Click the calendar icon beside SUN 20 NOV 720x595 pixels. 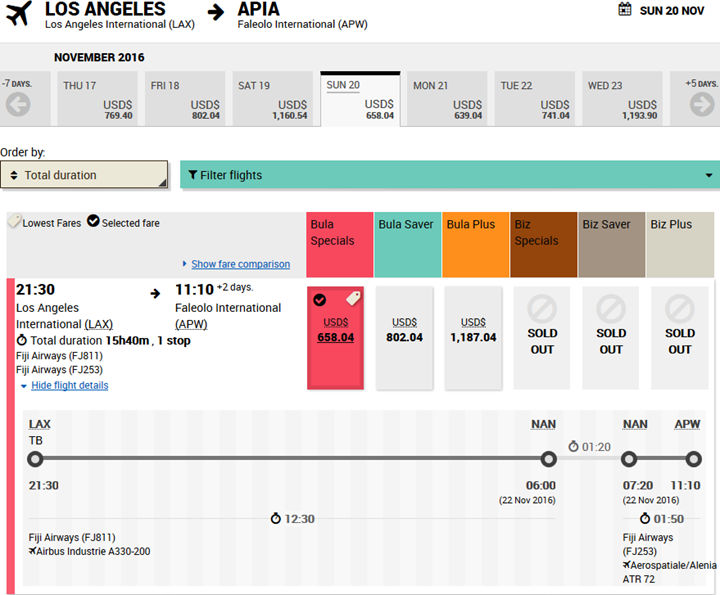(x=625, y=10)
